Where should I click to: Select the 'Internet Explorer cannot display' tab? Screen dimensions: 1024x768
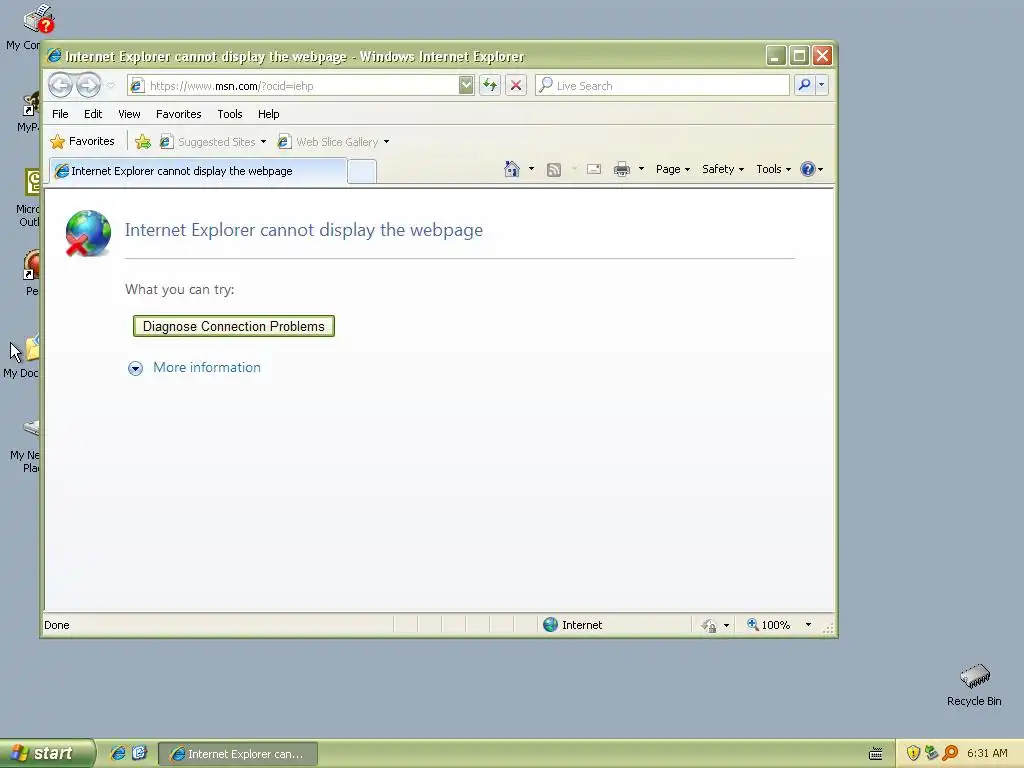point(198,171)
